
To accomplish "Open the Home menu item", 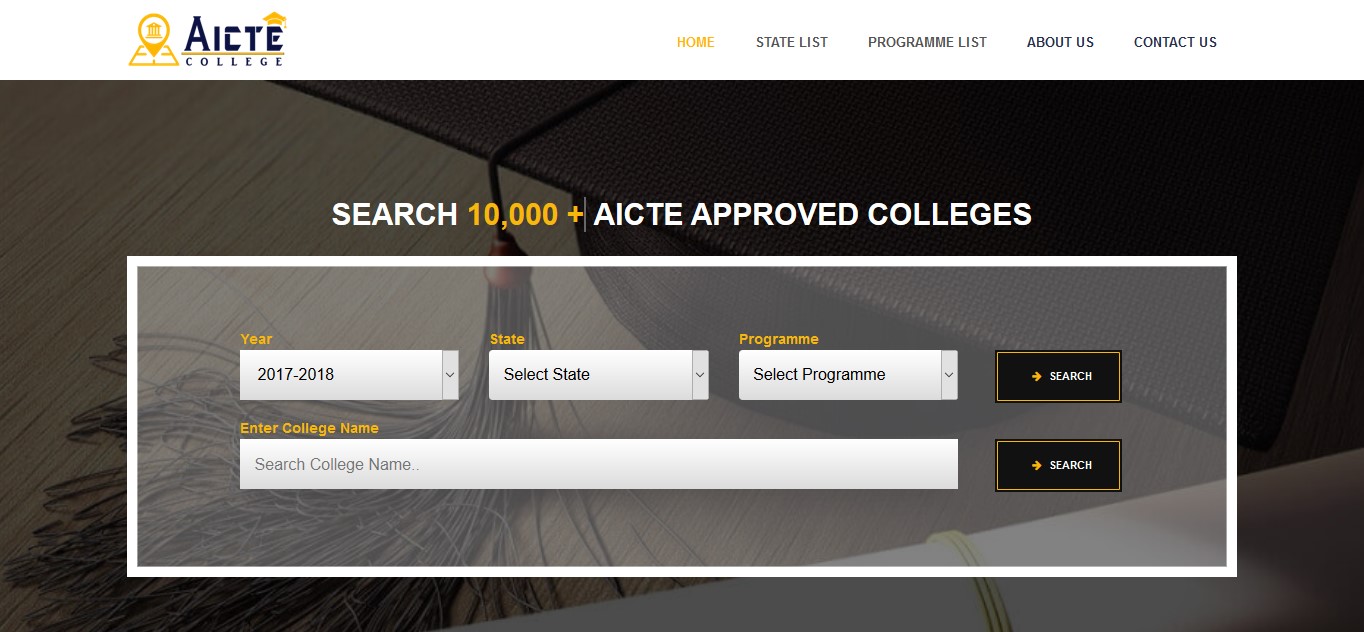I will click(x=695, y=42).
